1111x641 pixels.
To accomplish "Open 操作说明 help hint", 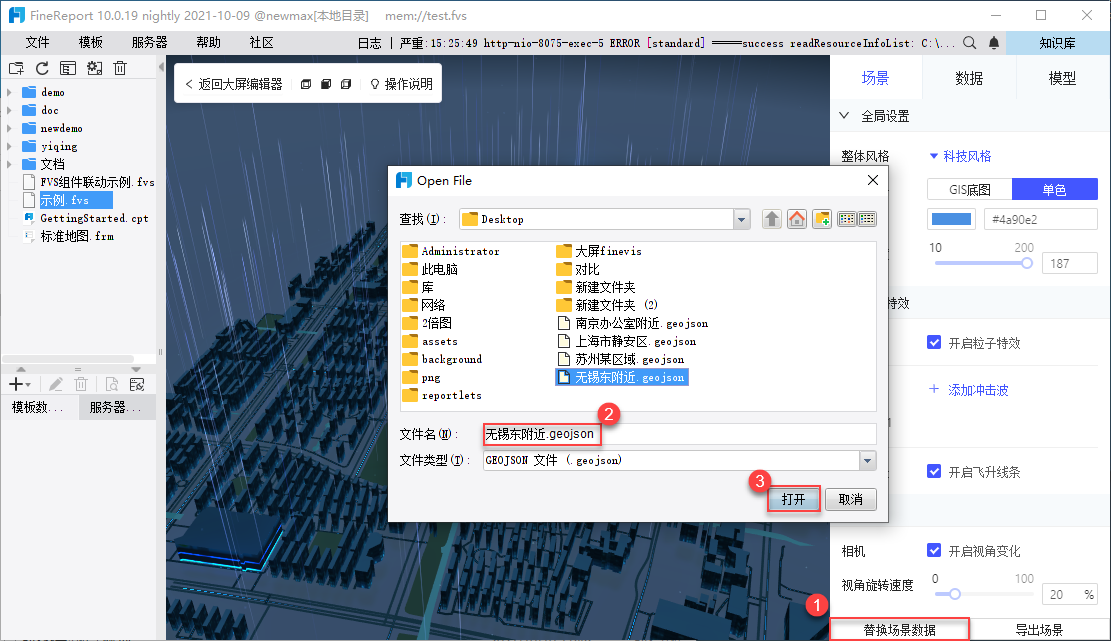I will 401,84.
